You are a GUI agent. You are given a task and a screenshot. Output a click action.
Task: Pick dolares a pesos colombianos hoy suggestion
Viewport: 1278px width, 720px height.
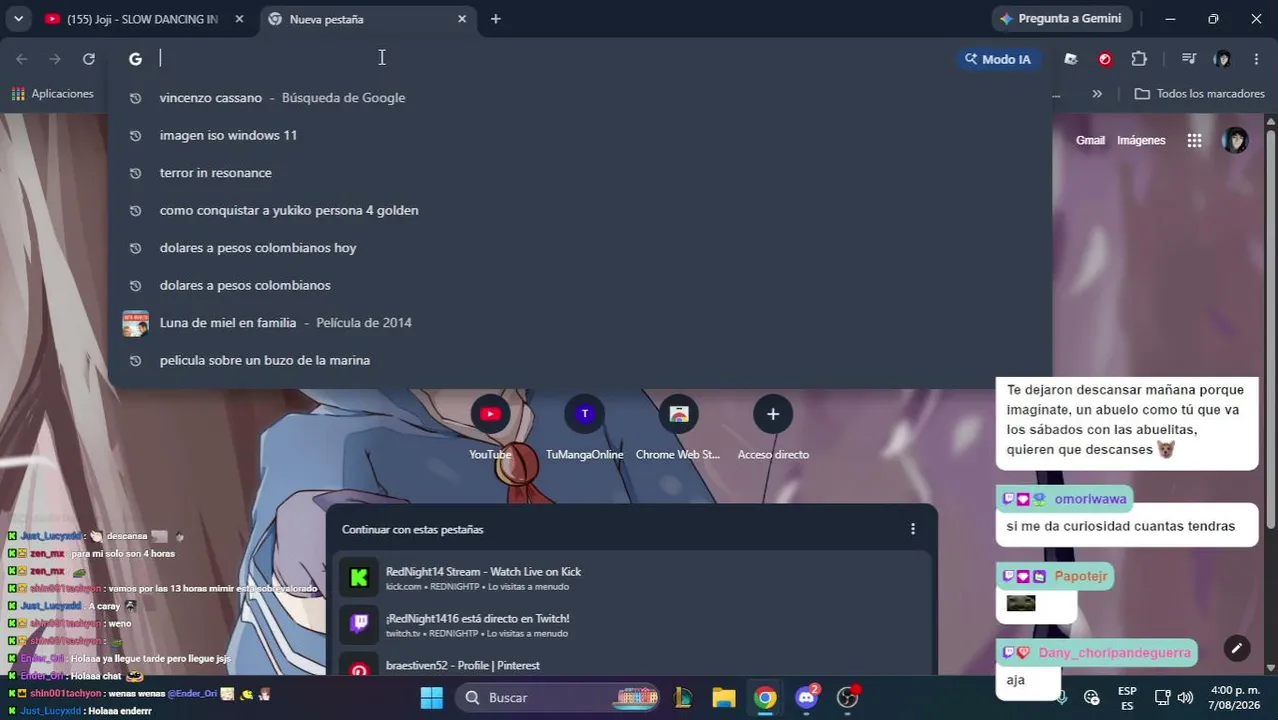(580, 248)
